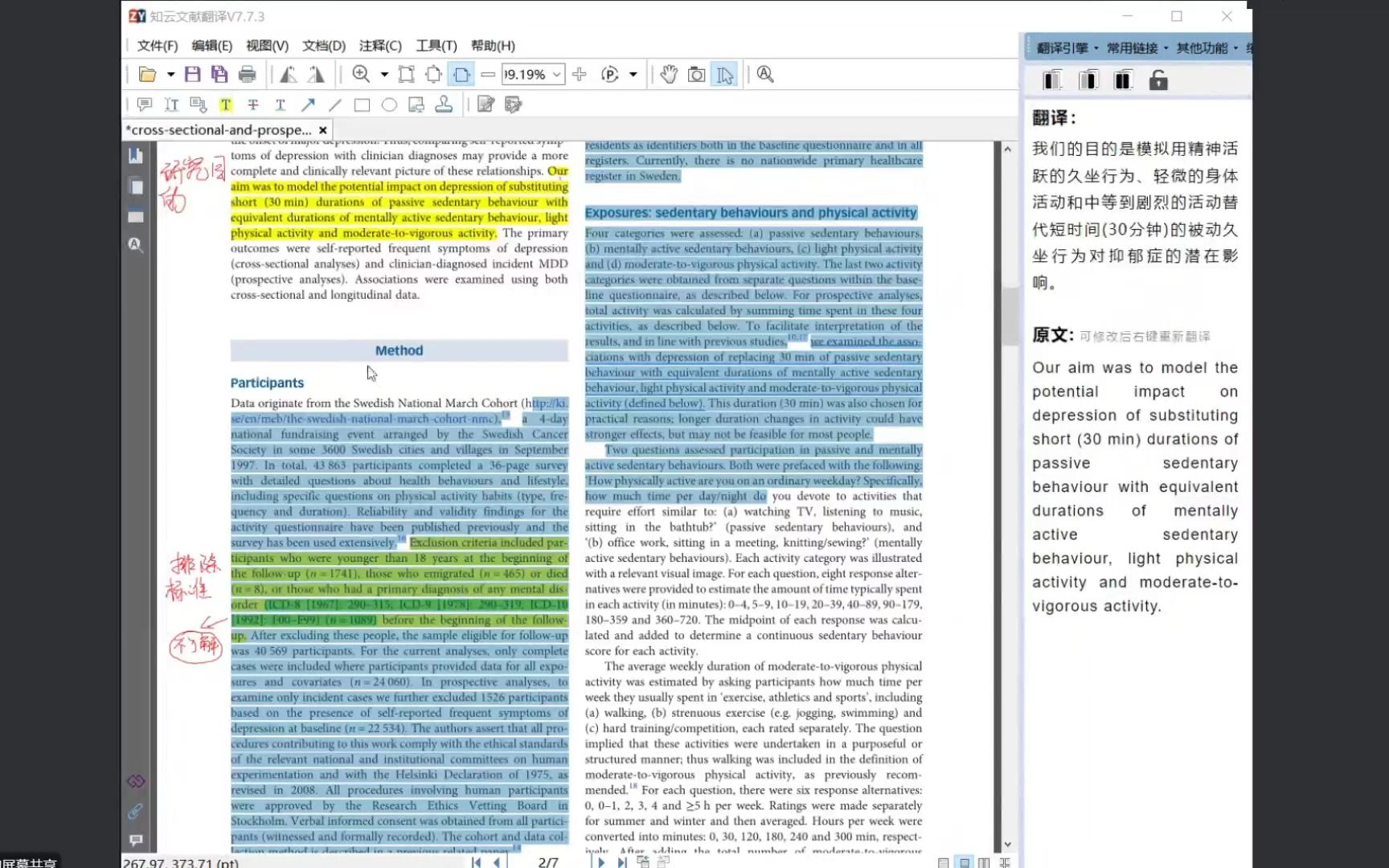Select the callout text box tool

coord(199,104)
